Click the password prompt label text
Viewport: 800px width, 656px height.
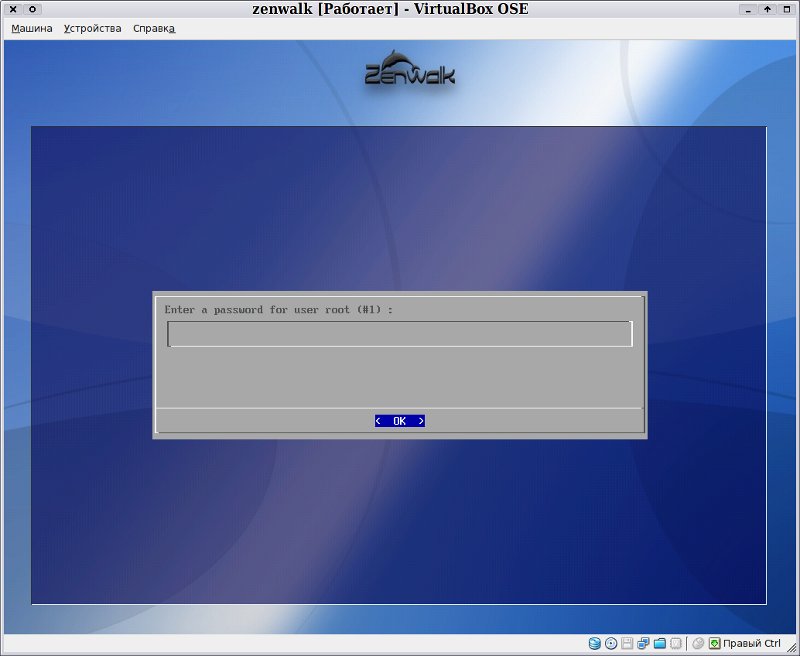click(279, 310)
